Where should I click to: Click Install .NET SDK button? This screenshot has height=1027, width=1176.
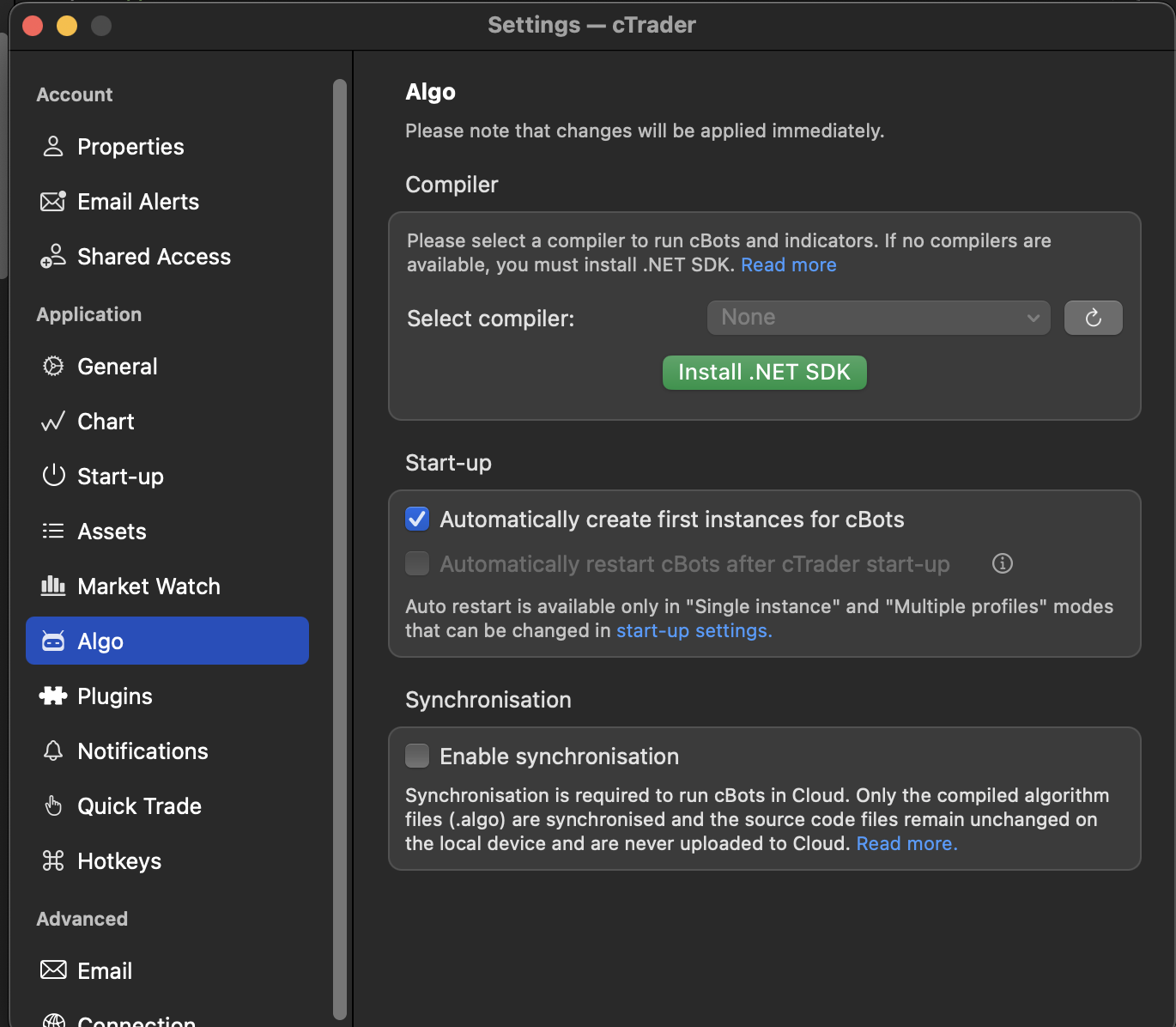click(764, 373)
